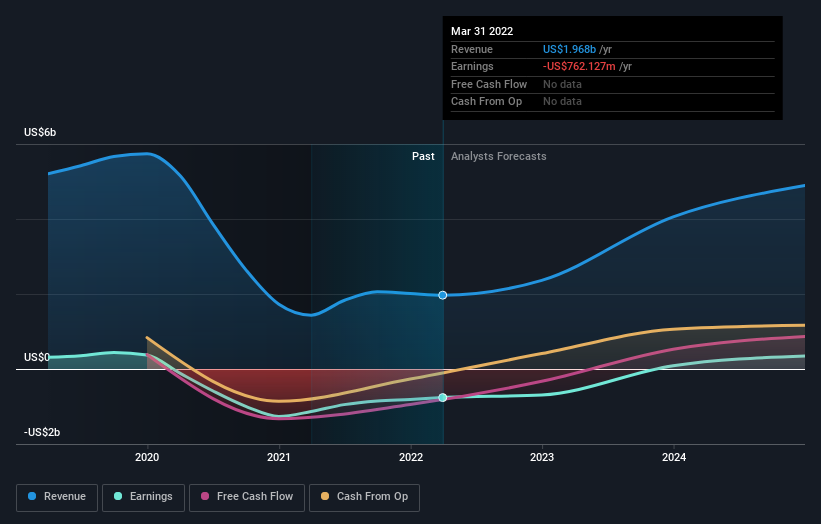The width and height of the screenshot is (821, 524).
Task: Click the Revenue data point marker
Action: (442, 295)
